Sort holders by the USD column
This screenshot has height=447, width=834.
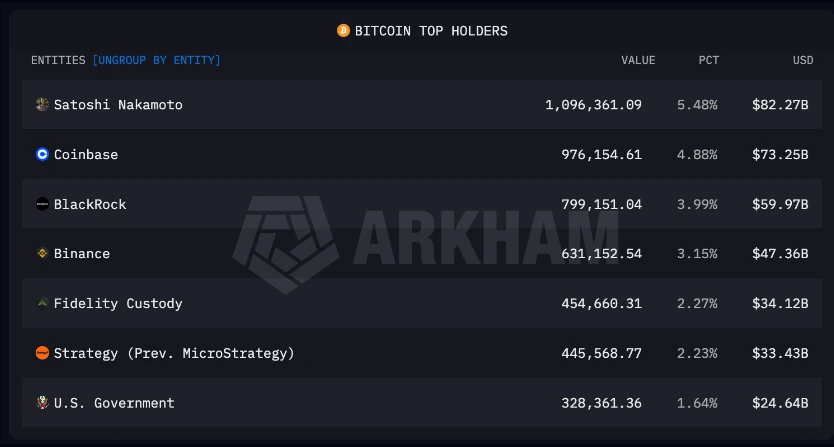coord(803,61)
